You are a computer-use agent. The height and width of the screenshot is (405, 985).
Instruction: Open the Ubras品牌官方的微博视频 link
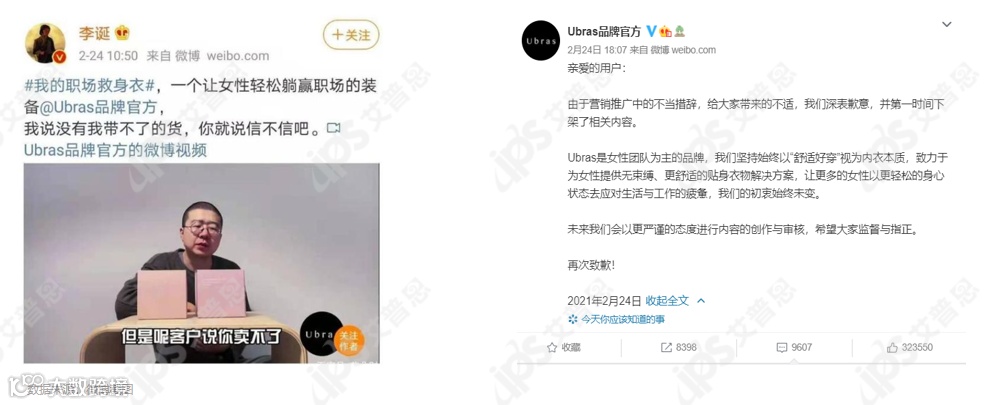click(x=115, y=151)
